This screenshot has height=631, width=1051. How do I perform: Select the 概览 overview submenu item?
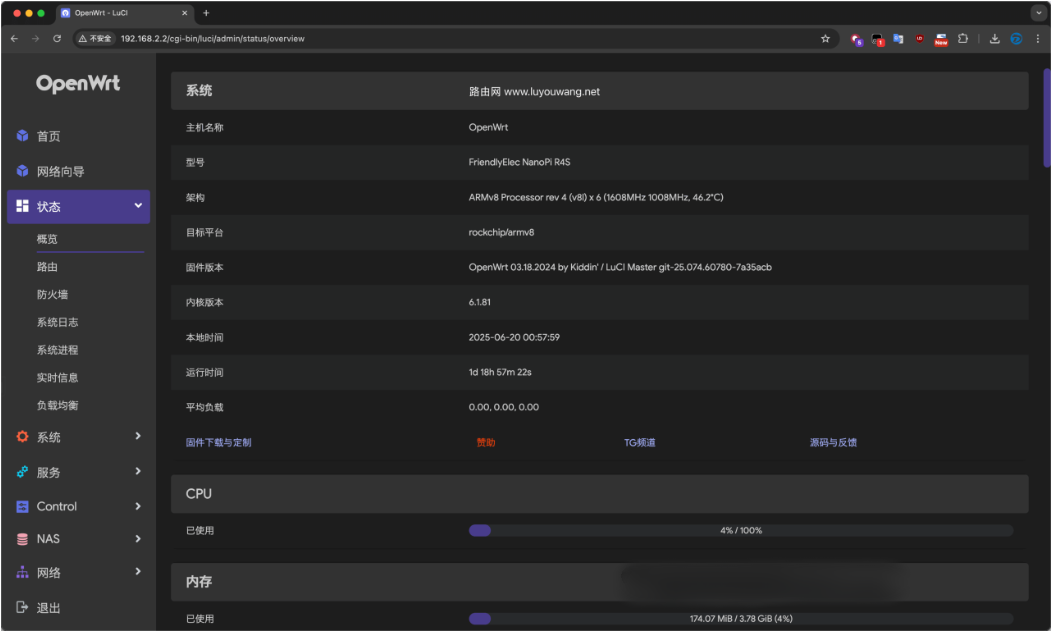[47, 239]
